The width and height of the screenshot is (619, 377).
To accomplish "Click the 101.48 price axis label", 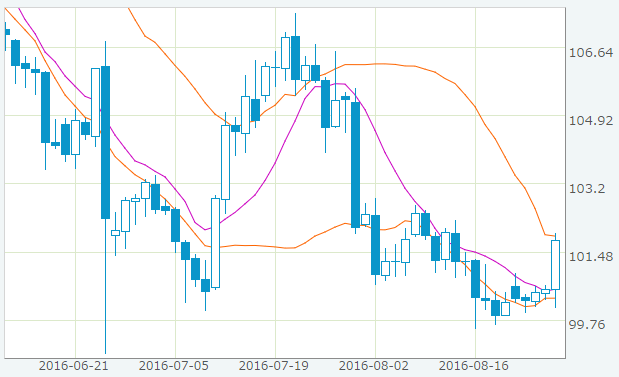I will coord(591,257).
